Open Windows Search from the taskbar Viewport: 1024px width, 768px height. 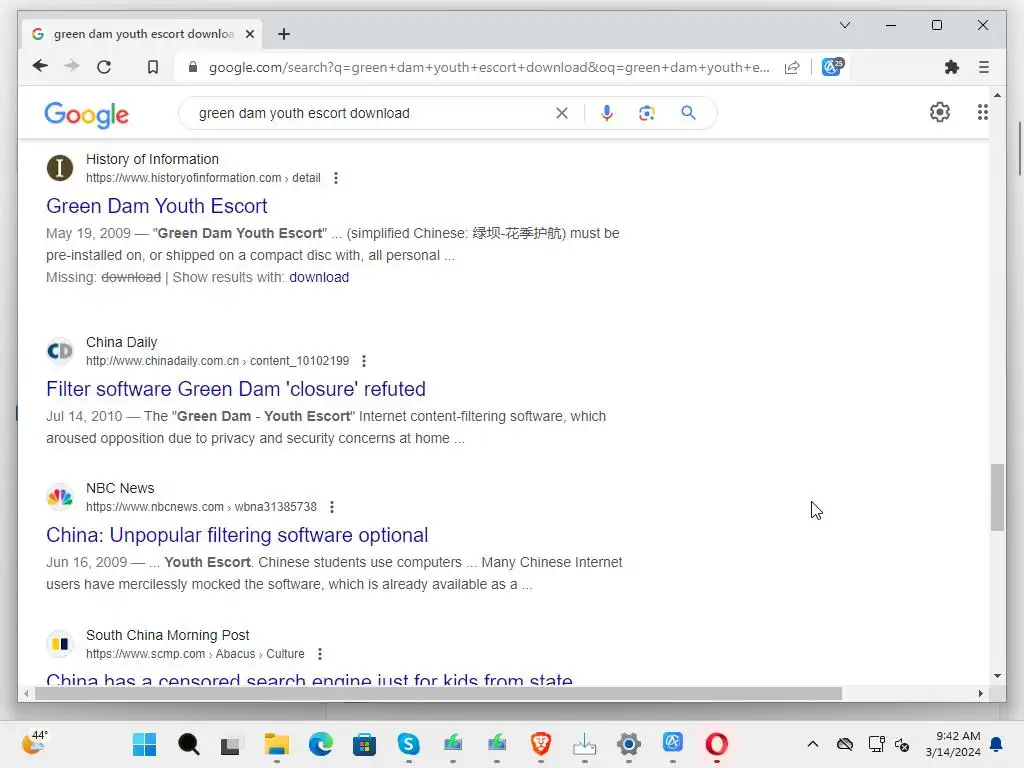pos(188,744)
